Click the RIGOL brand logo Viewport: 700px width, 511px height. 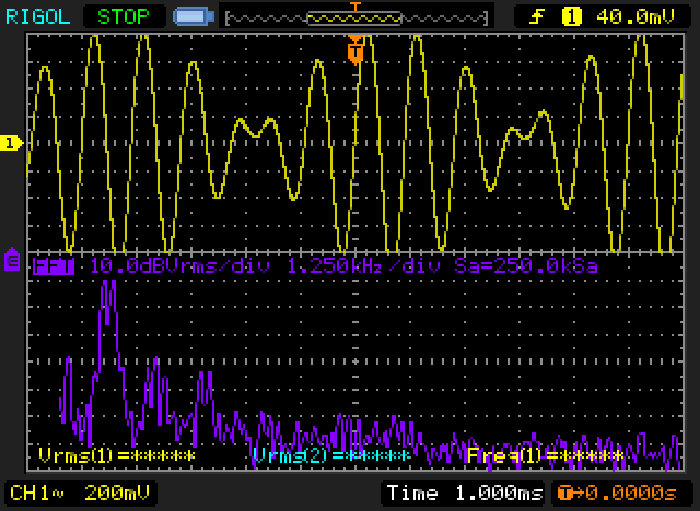[38, 17]
